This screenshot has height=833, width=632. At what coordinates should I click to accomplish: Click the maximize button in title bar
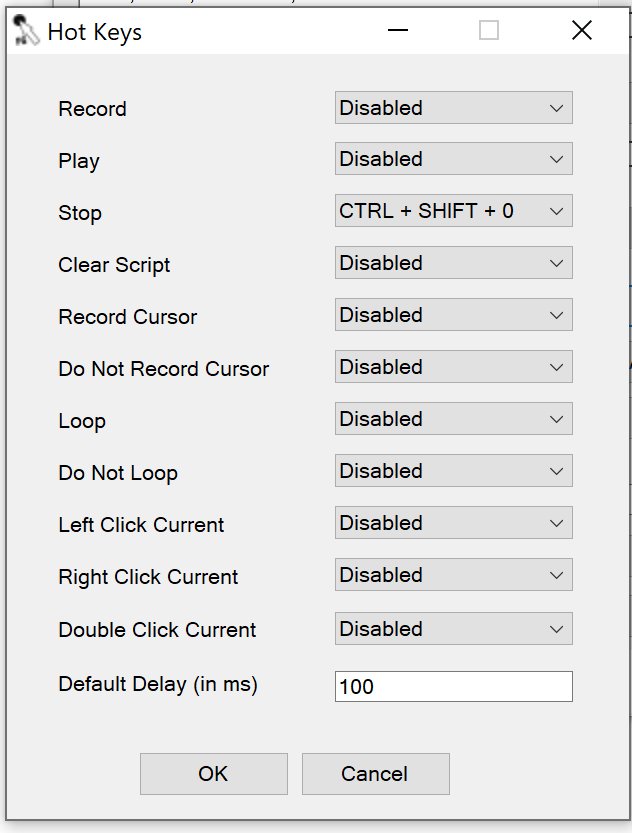tap(489, 31)
